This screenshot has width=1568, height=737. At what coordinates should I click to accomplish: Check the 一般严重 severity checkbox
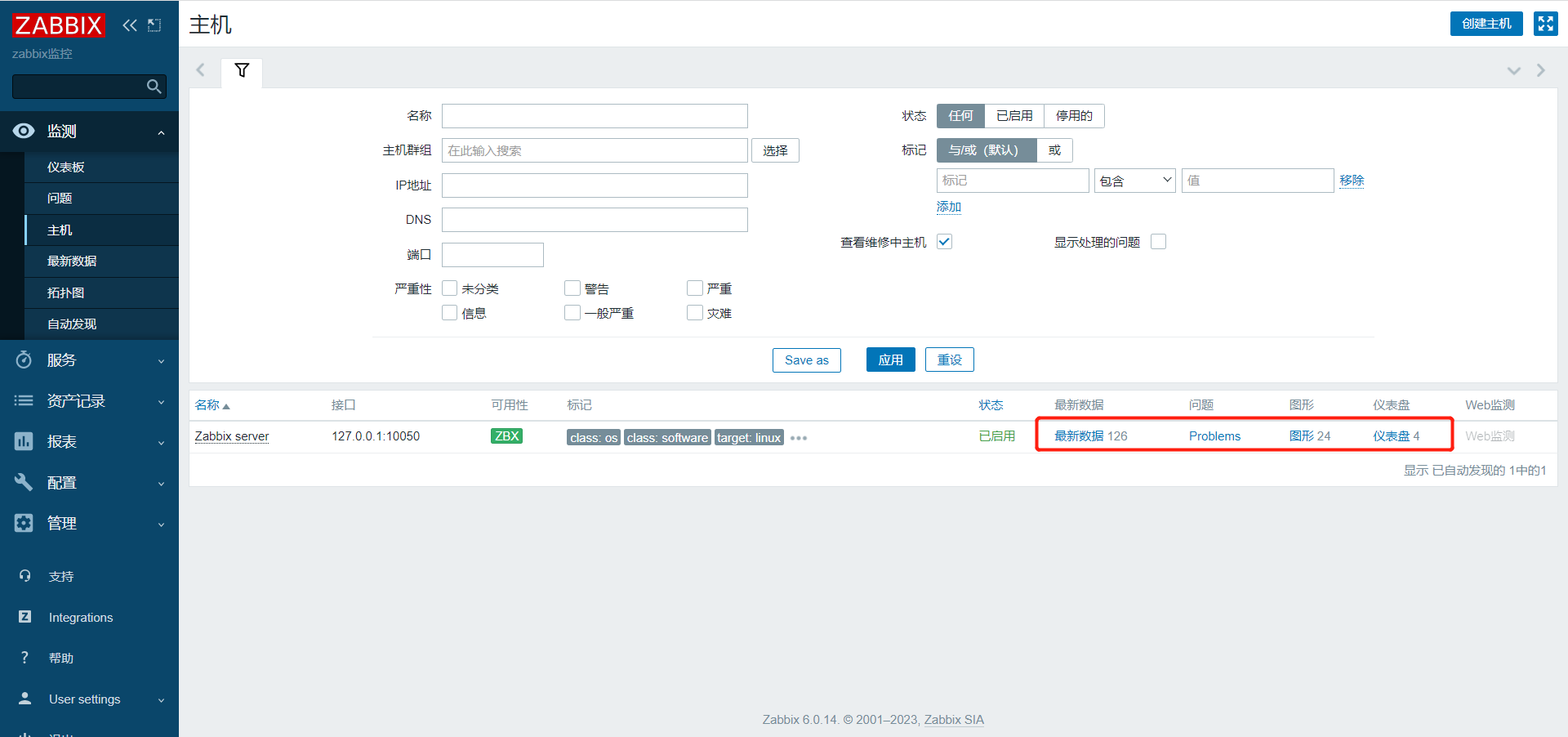572,313
